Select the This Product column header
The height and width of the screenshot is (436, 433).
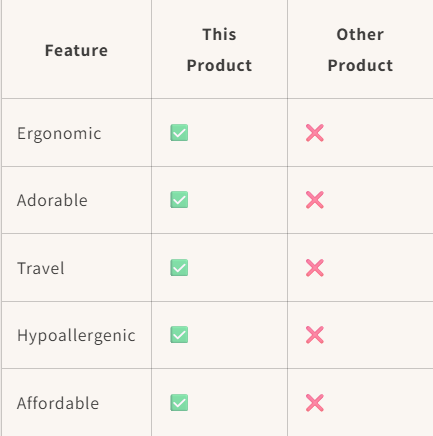[x=219, y=50]
